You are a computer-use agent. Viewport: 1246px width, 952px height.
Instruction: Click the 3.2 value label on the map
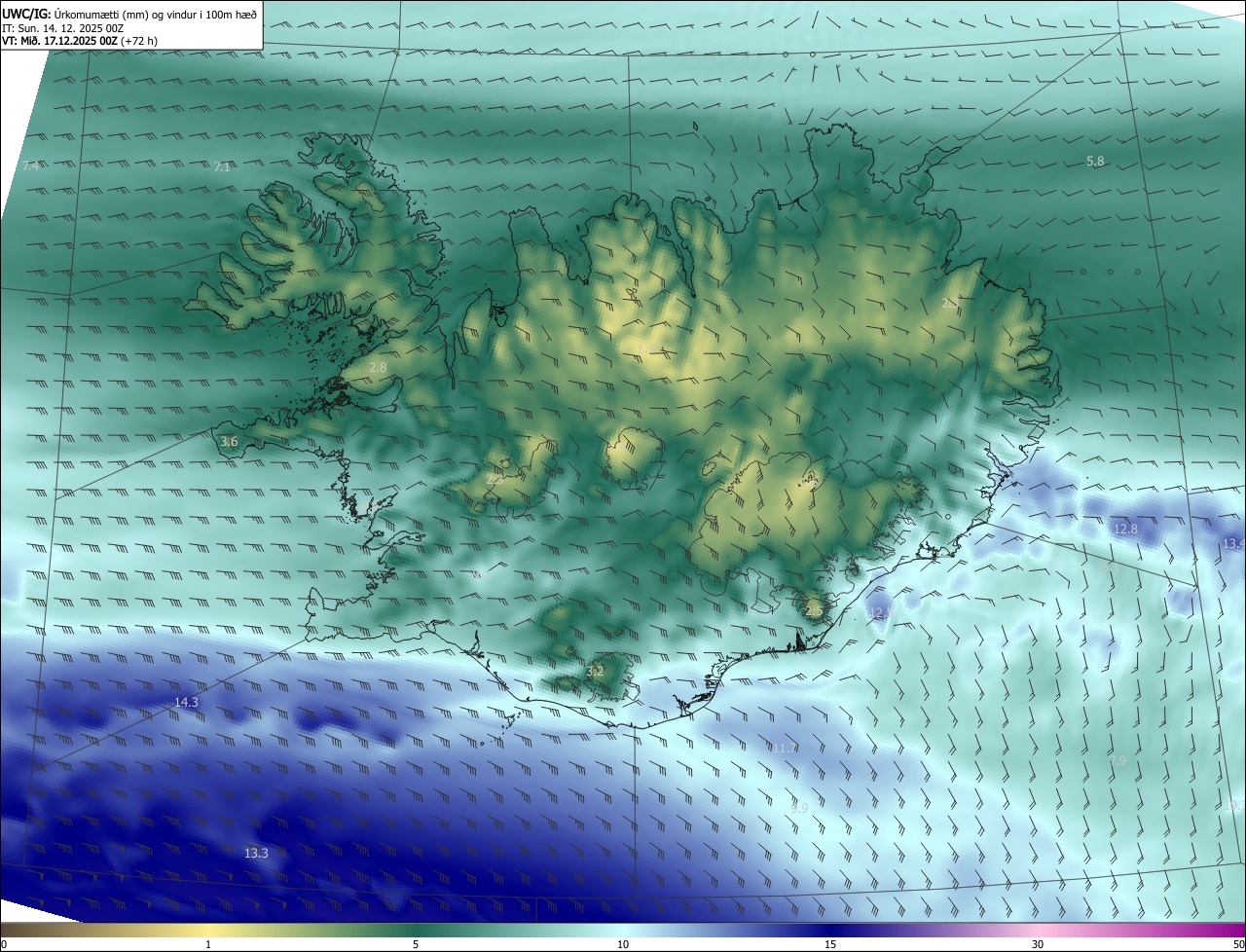tap(595, 672)
